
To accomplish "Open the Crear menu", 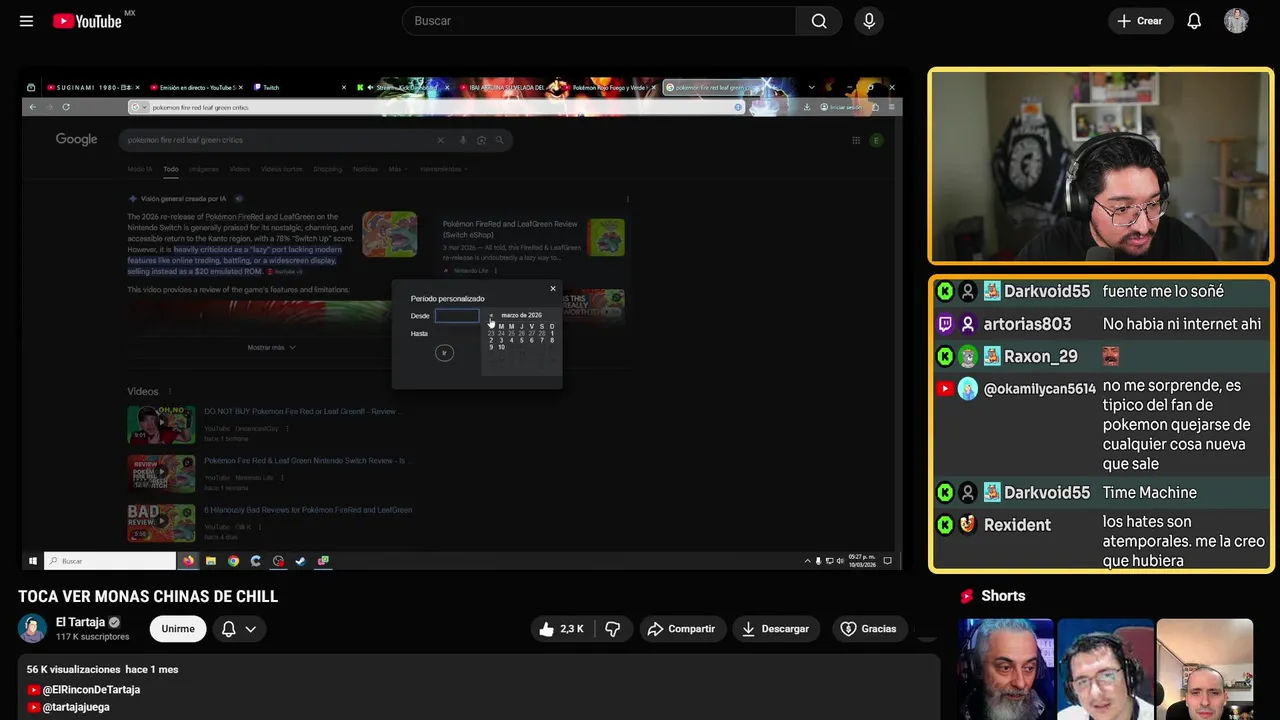I will (x=1140, y=21).
